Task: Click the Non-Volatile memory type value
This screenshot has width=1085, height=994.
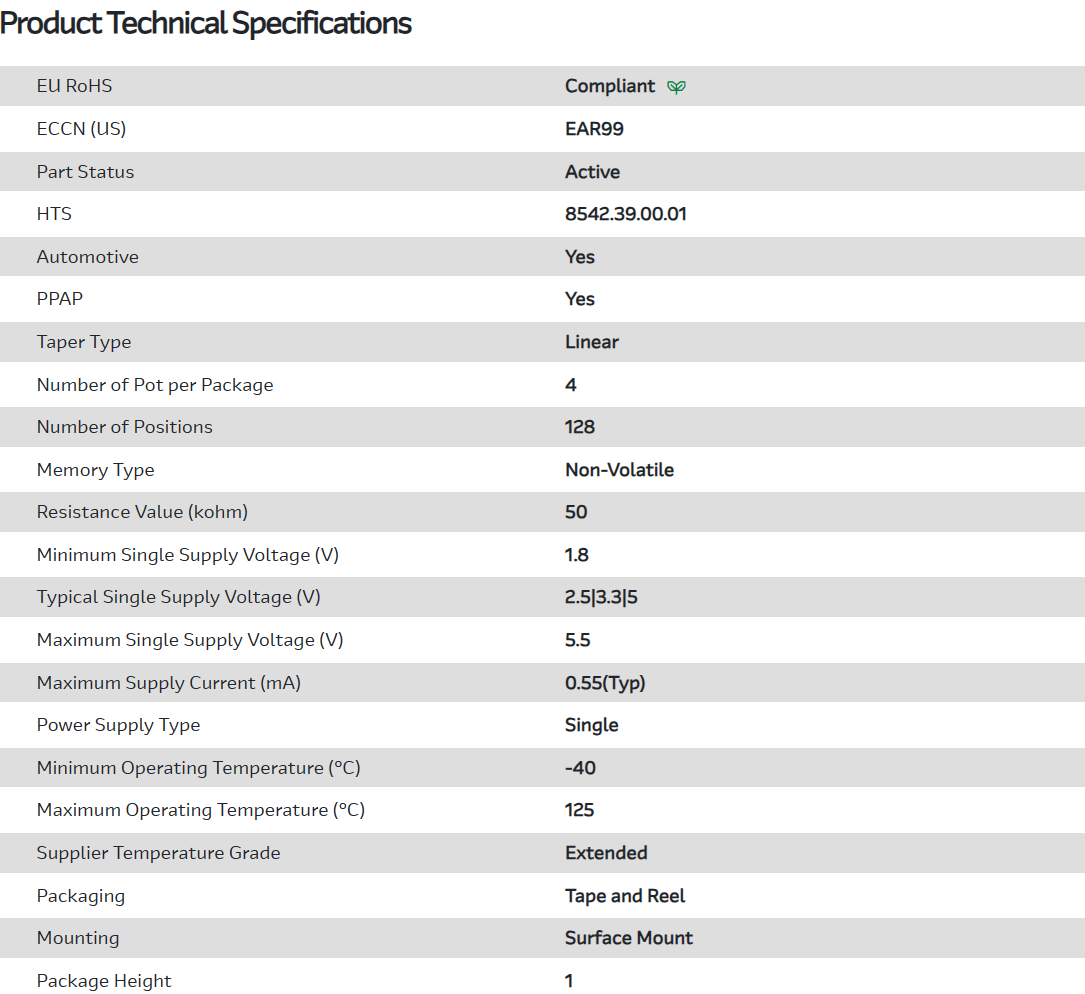Action: click(619, 470)
